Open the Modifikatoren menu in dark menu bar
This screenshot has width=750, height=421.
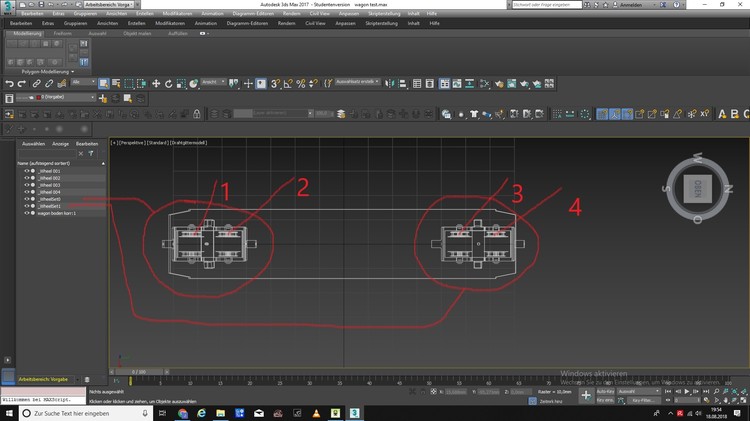tap(169, 23)
